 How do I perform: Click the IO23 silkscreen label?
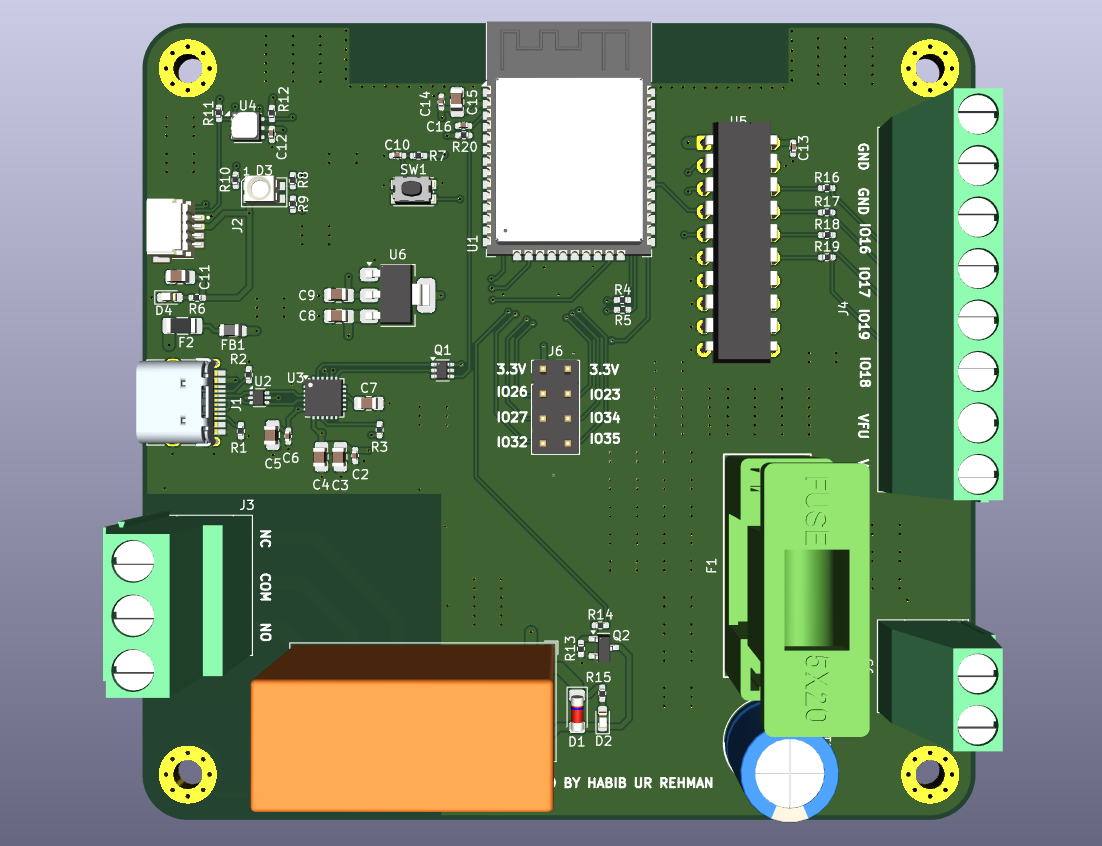pyautogui.click(x=604, y=394)
